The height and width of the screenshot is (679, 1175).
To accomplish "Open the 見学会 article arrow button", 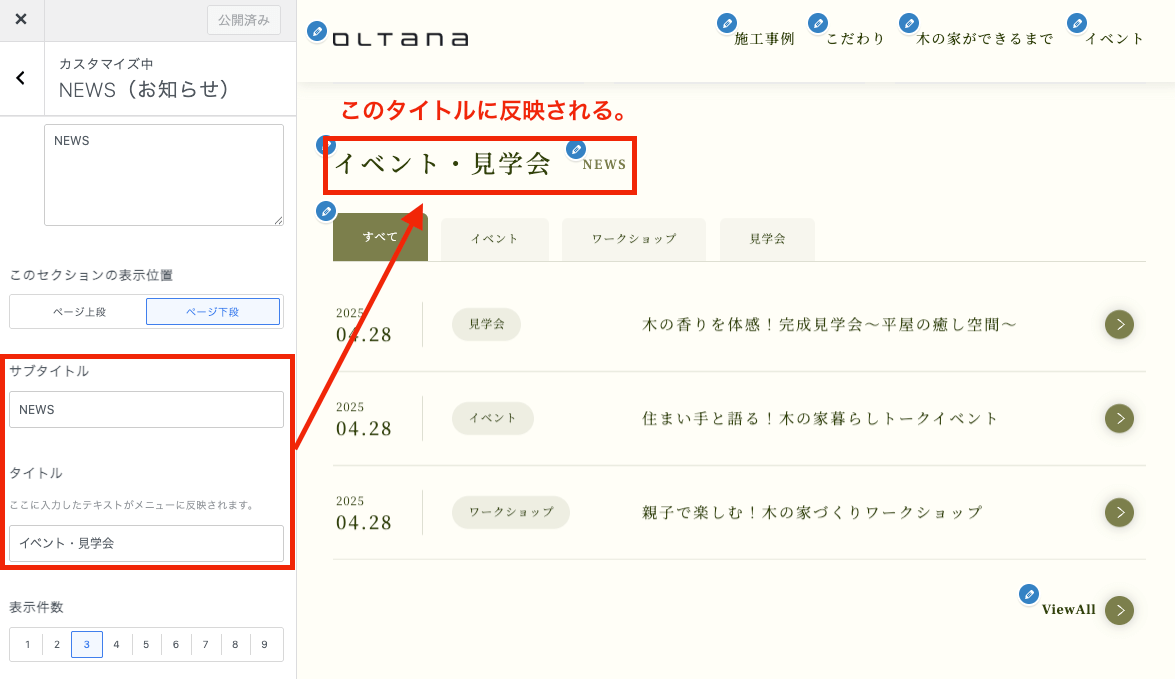I will click(1119, 324).
